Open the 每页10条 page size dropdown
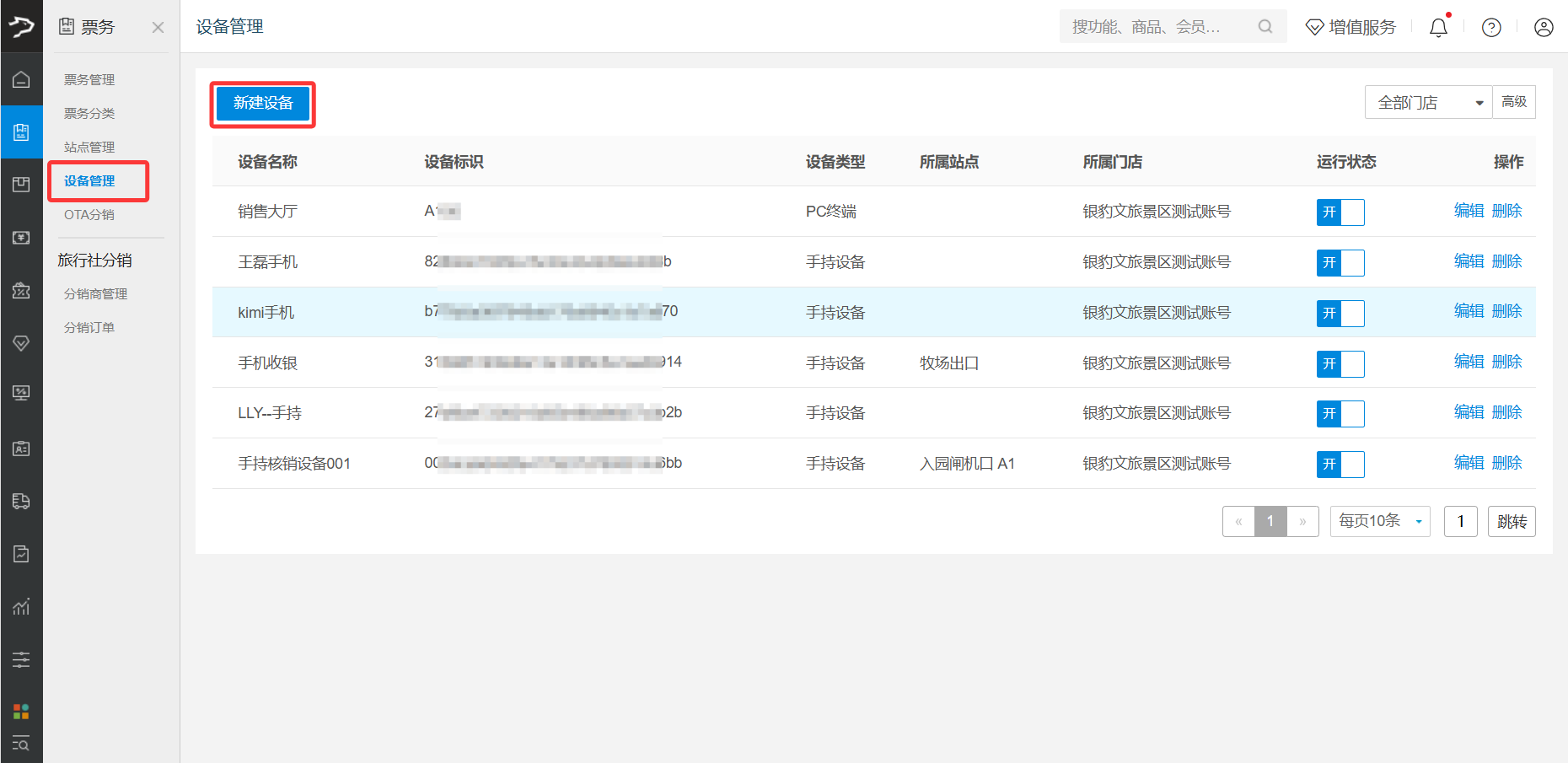Image resolution: width=1568 pixels, height=763 pixels. [x=1380, y=521]
